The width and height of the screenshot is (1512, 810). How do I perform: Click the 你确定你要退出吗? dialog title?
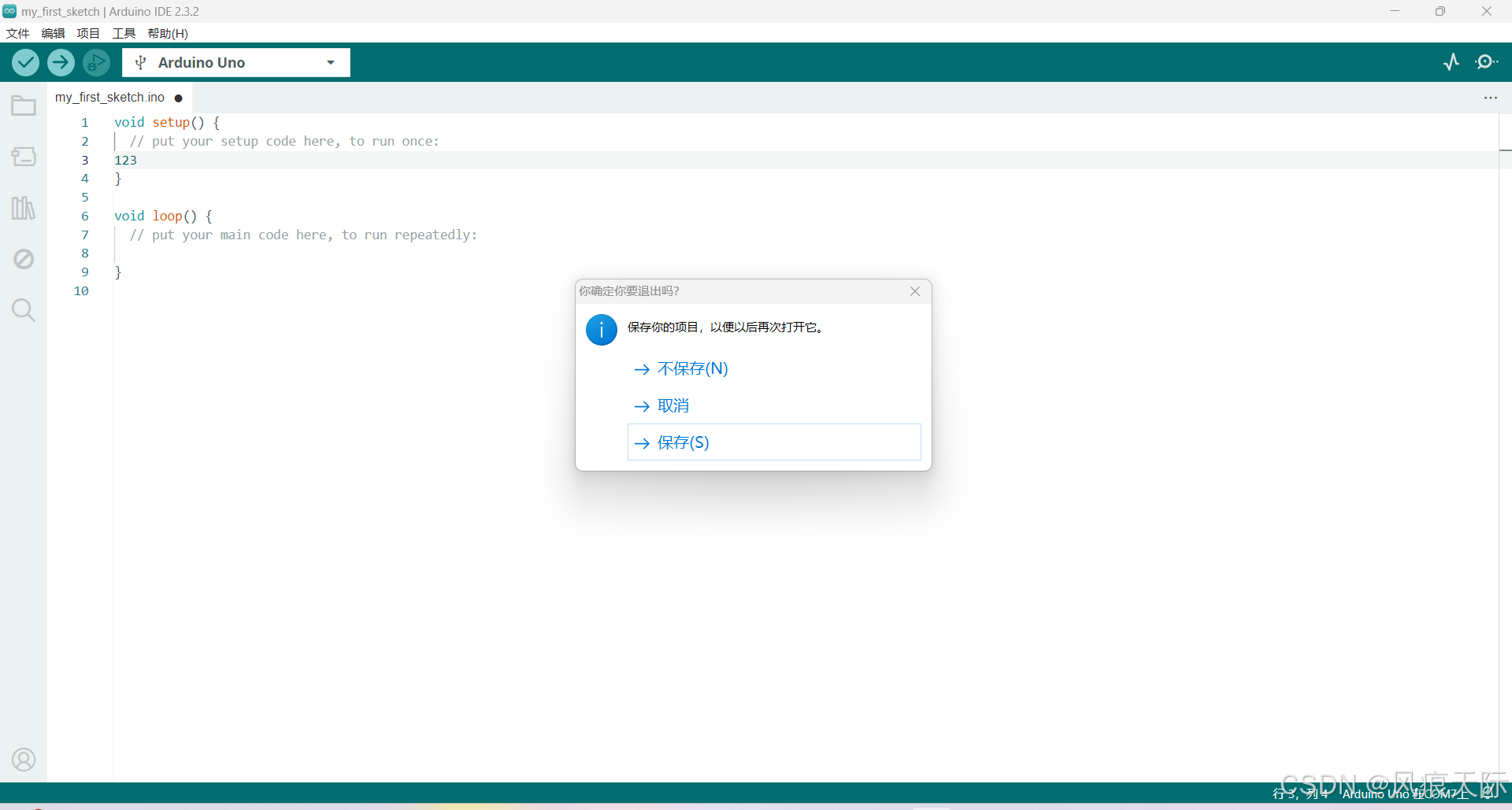click(x=629, y=290)
